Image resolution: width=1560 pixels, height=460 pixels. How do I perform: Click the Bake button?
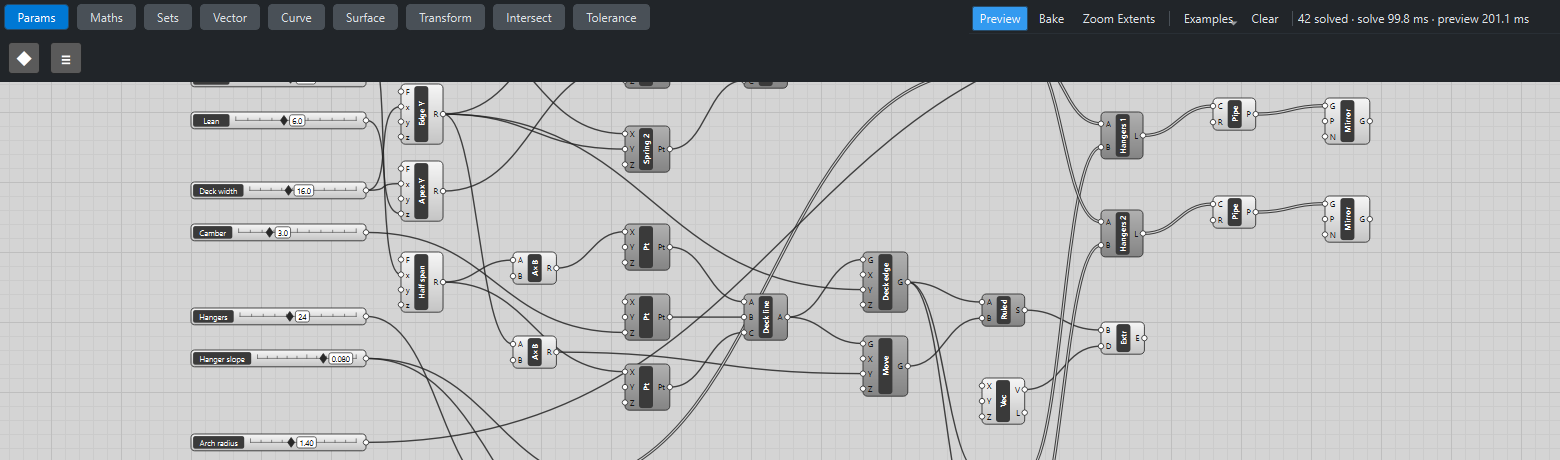(x=1051, y=19)
